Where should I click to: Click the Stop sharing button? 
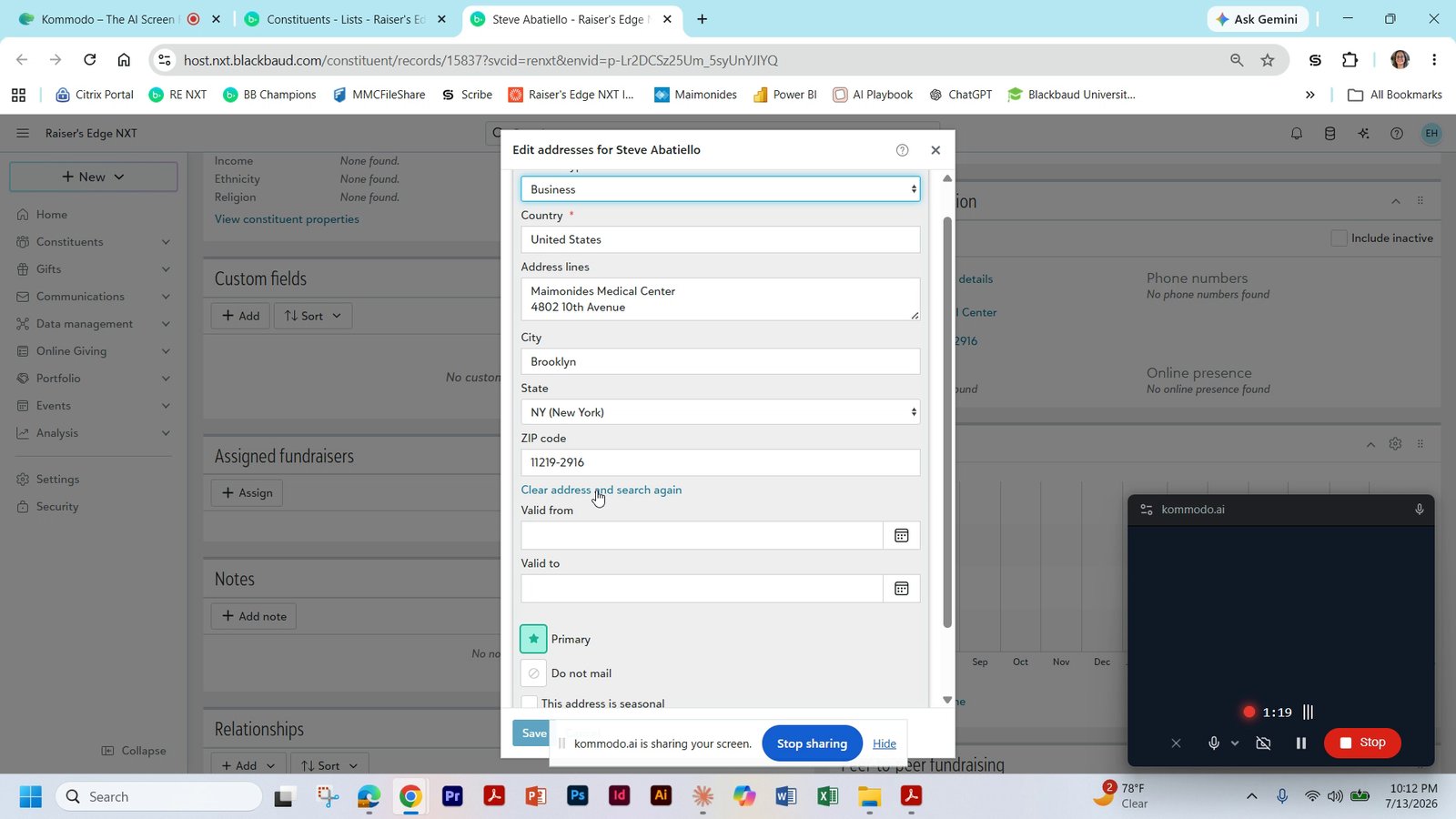coord(812,743)
